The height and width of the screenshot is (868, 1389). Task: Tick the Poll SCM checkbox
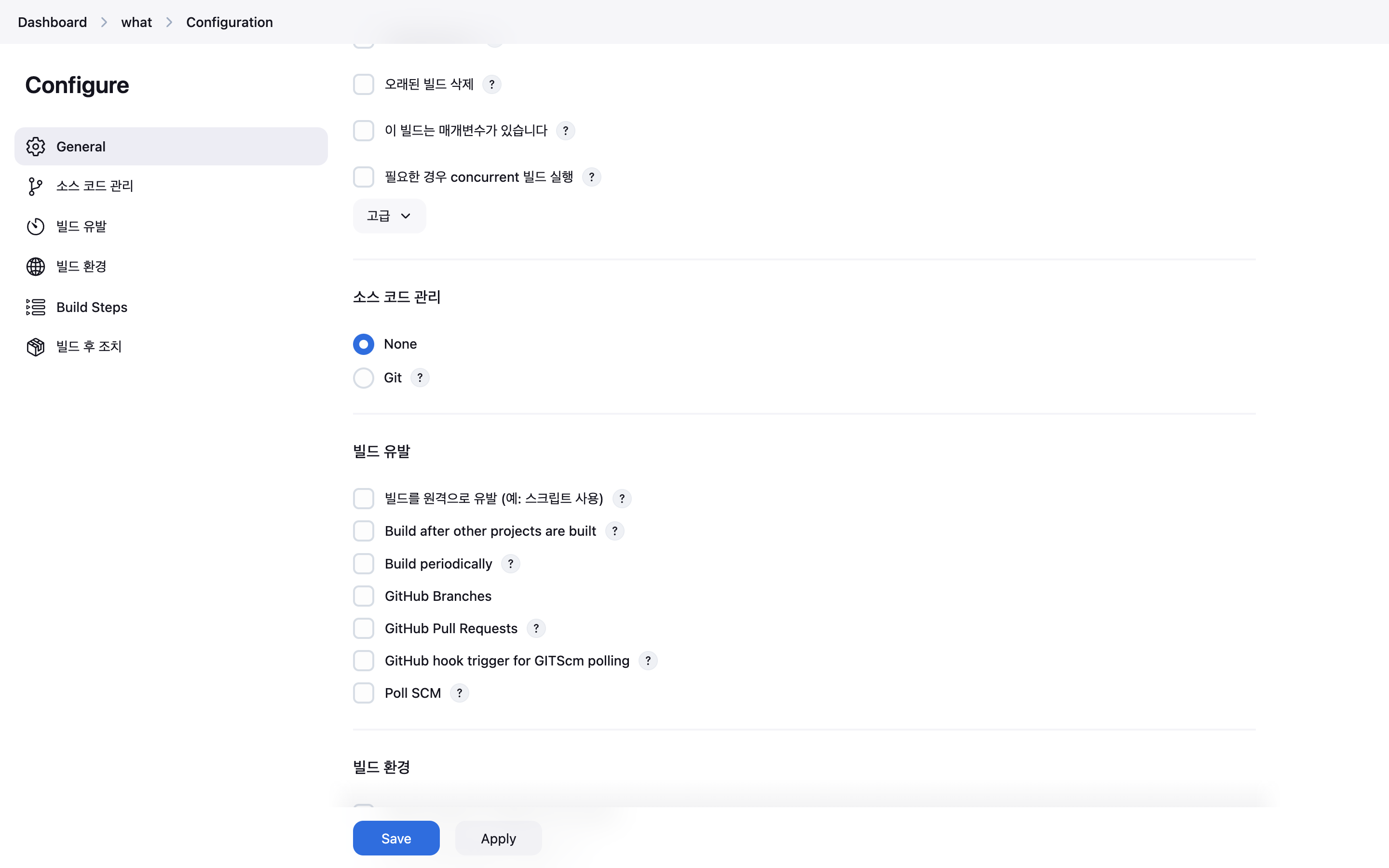(x=363, y=693)
